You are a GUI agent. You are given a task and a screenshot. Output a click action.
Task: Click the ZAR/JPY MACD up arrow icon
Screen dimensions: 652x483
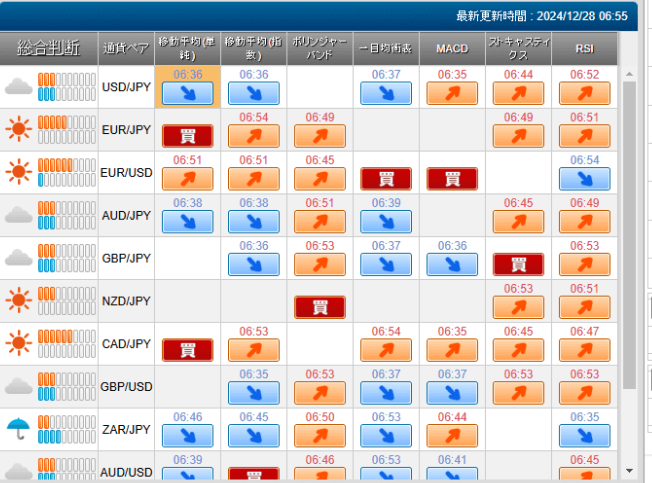tap(452, 435)
